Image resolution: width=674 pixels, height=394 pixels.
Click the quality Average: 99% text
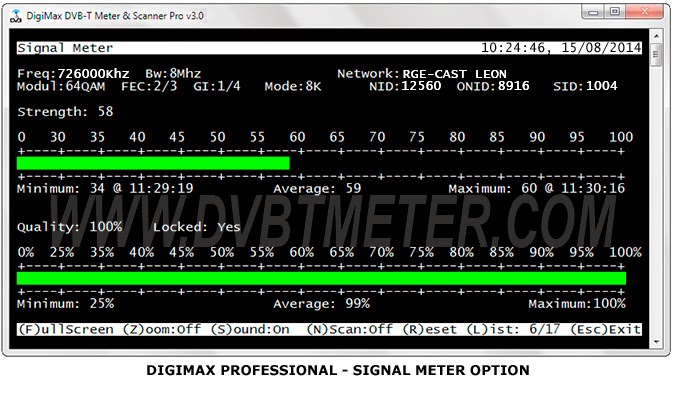coord(322,304)
